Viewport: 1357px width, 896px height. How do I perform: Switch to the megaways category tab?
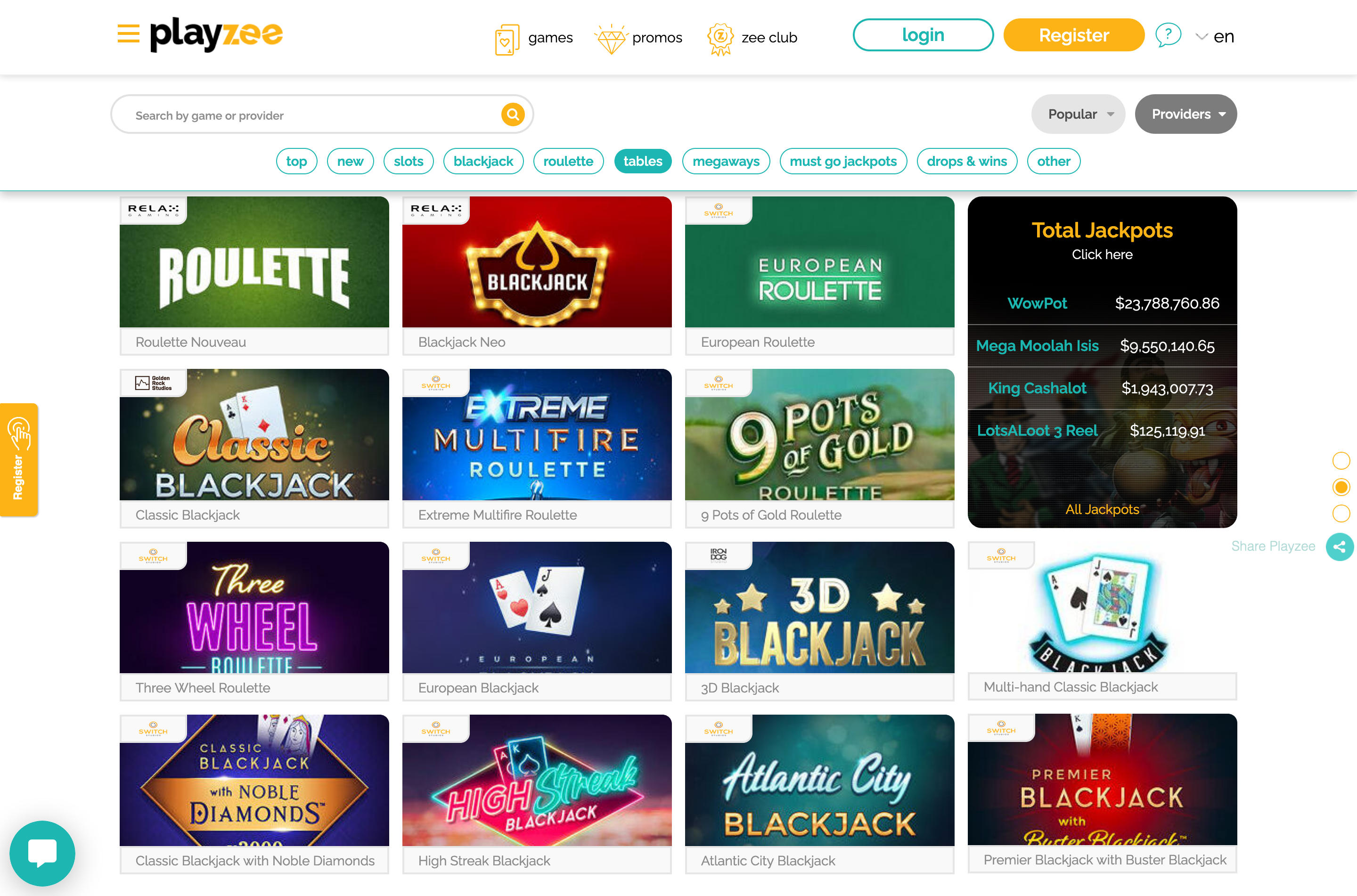pyautogui.click(x=726, y=161)
